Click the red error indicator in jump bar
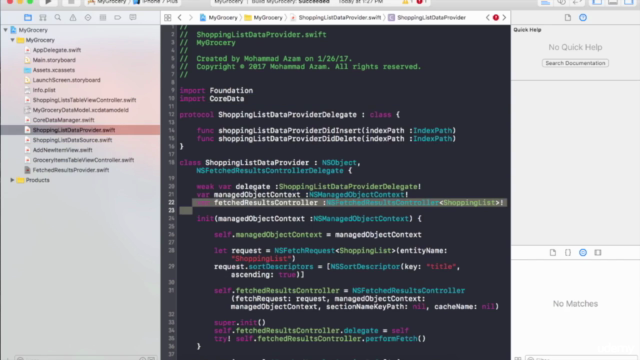Image resolution: width=640 pixels, height=360 pixels. (496, 18)
